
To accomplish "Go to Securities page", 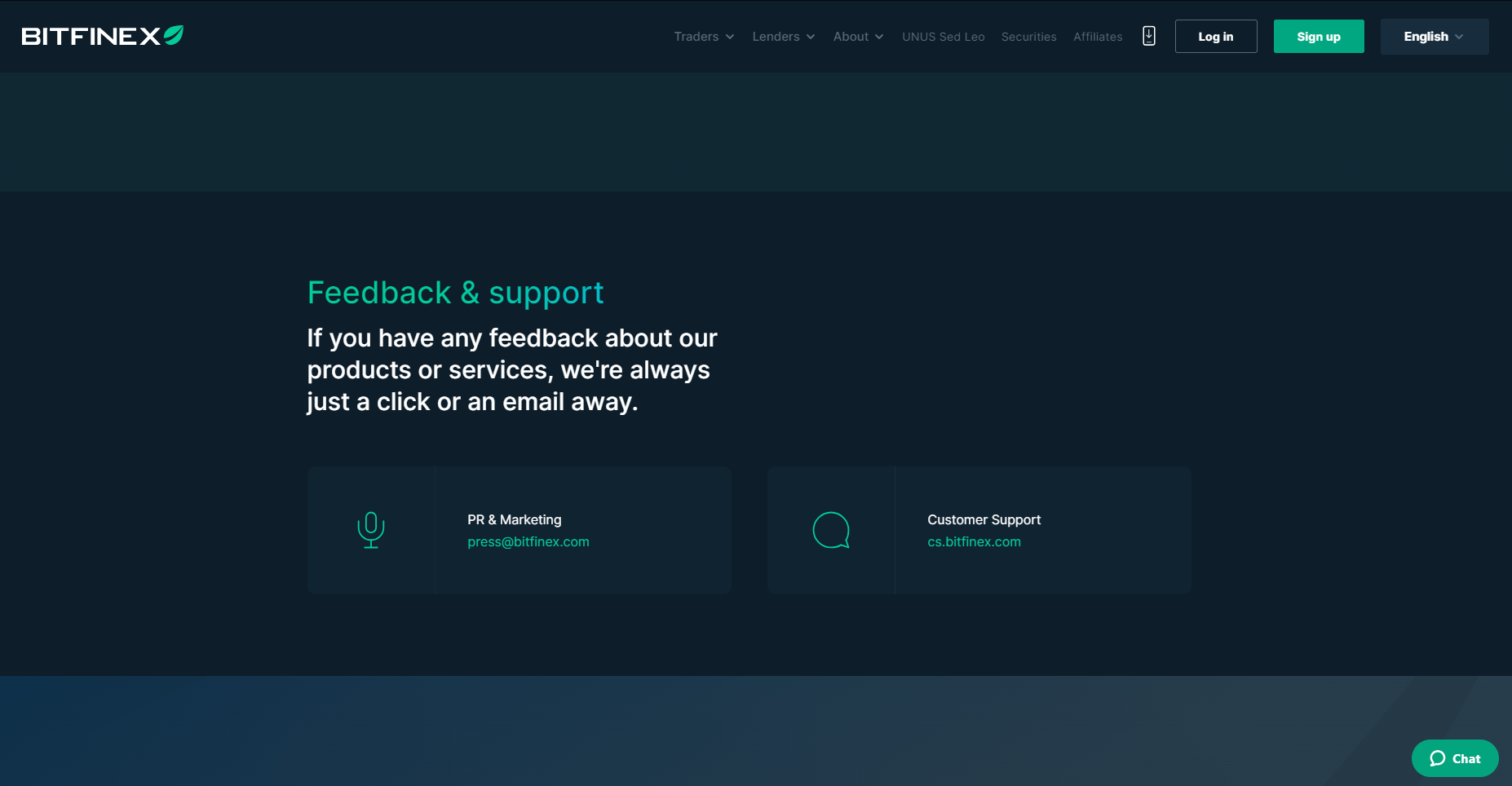I will coord(1029,37).
